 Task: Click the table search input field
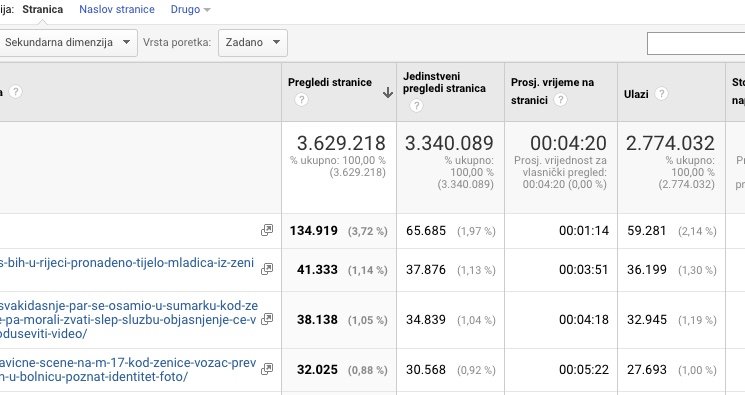696,44
